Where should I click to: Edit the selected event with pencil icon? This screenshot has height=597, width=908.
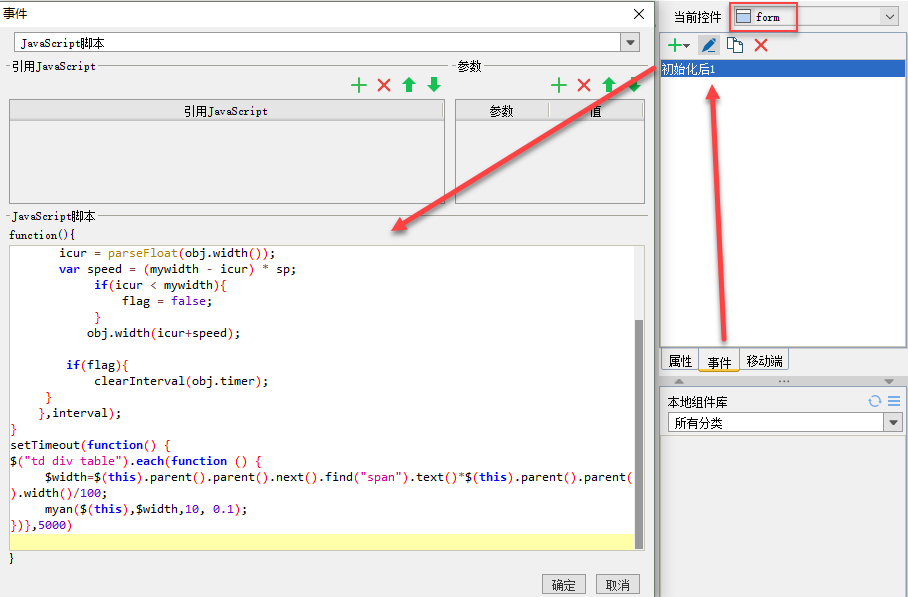(x=709, y=45)
